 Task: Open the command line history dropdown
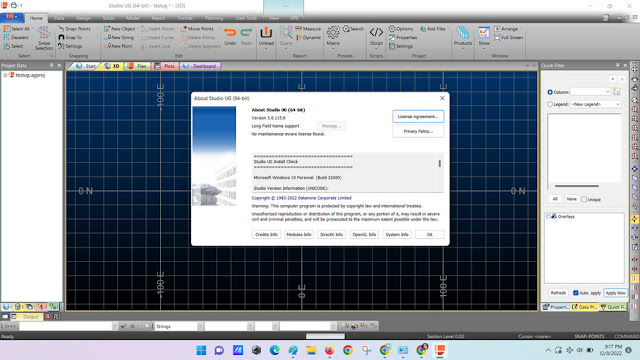tap(114, 326)
